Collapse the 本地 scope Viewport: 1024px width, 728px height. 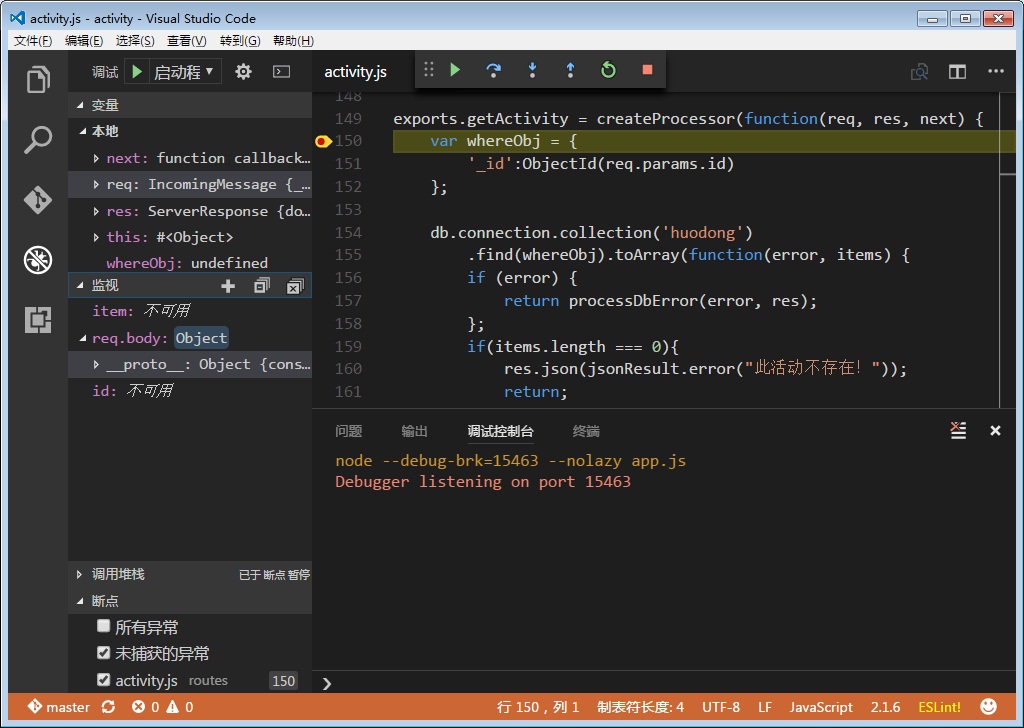pyautogui.click(x=83, y=131)
